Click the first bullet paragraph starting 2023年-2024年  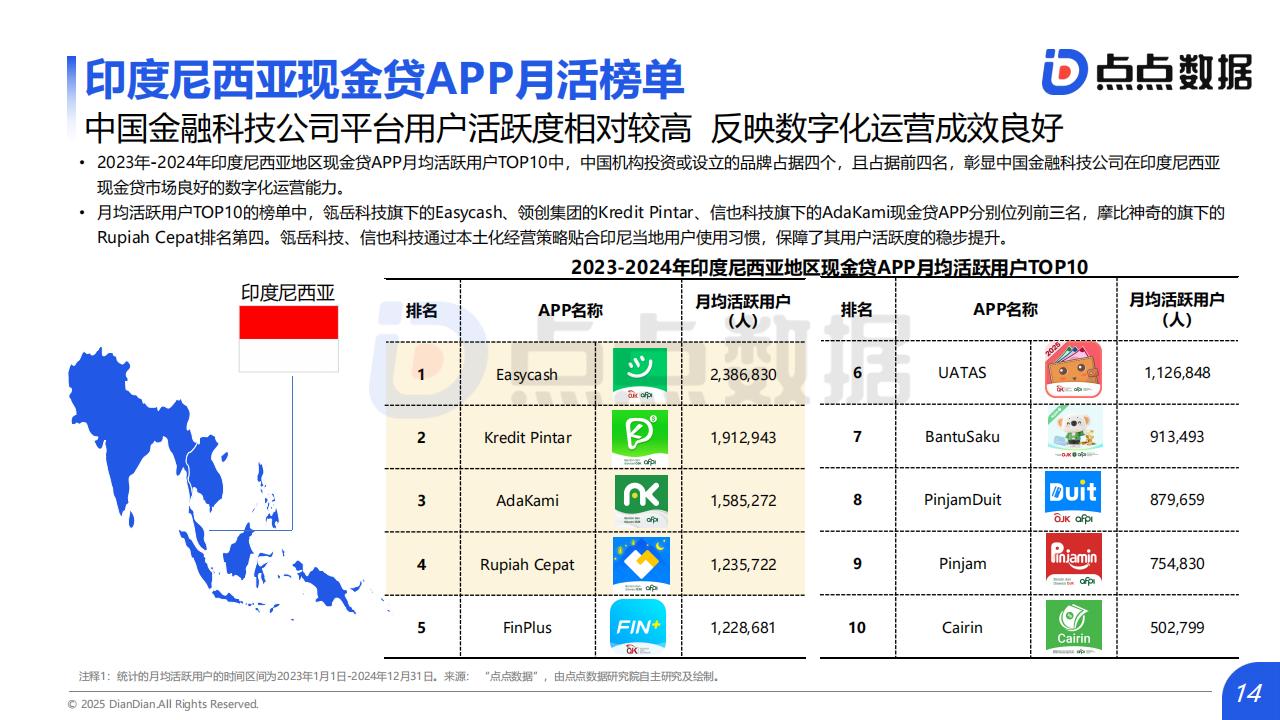(656, 175)
